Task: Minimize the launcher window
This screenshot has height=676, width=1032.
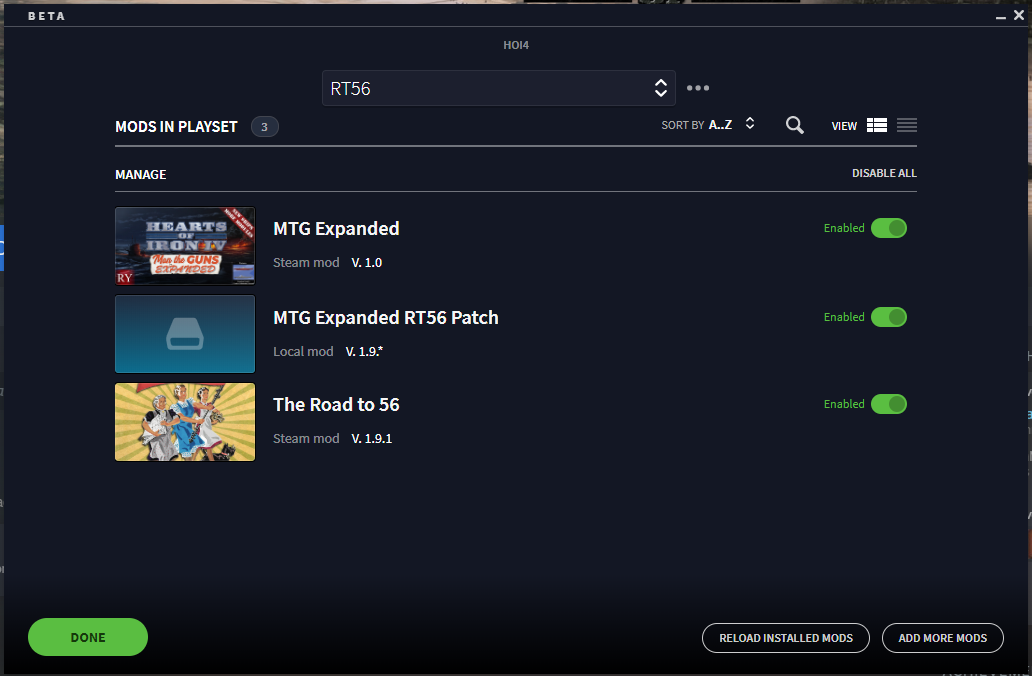Action: tap(1001, 16)
